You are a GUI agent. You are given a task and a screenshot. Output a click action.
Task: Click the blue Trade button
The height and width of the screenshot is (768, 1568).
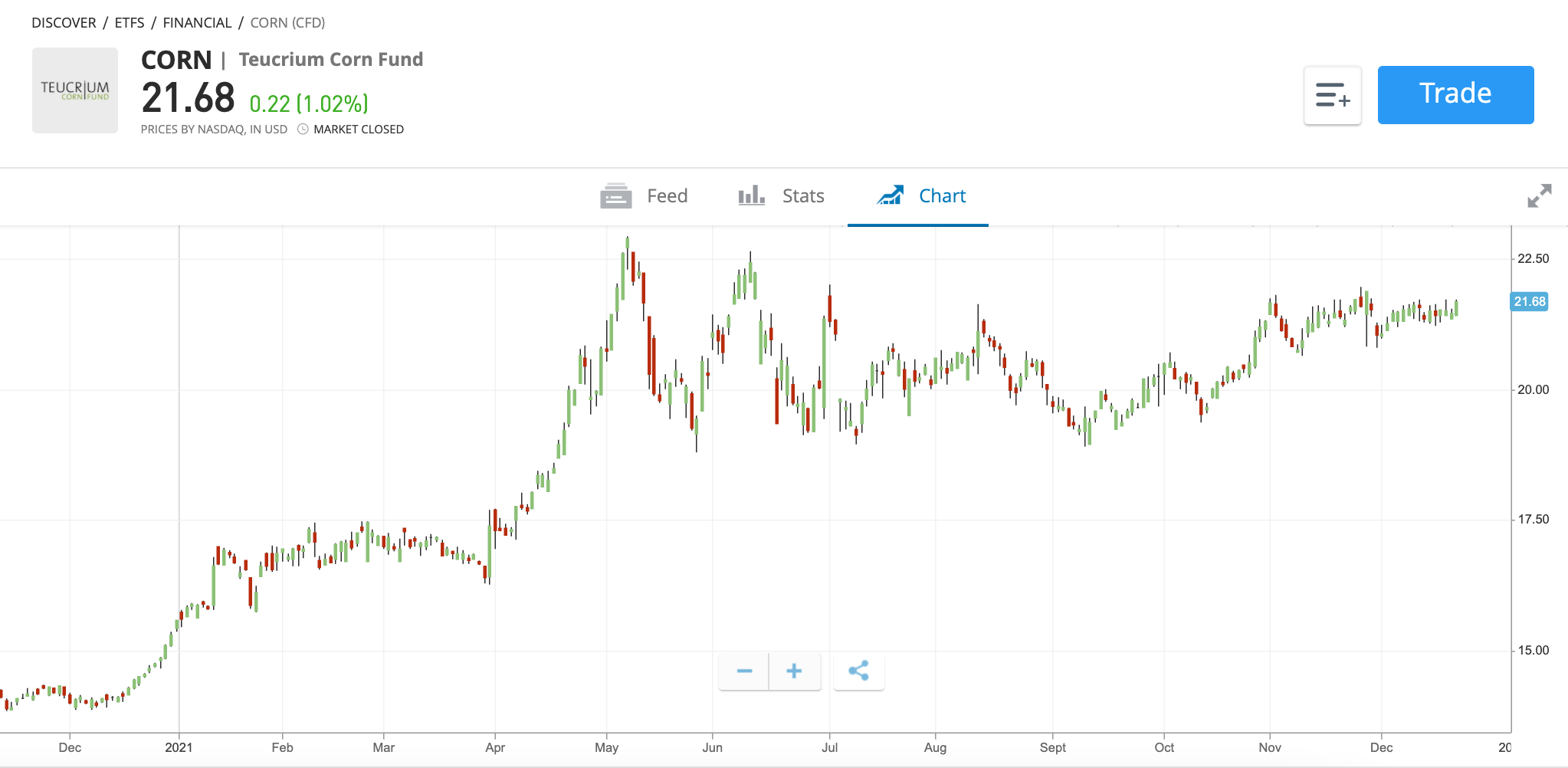[x=1456, y=95]
